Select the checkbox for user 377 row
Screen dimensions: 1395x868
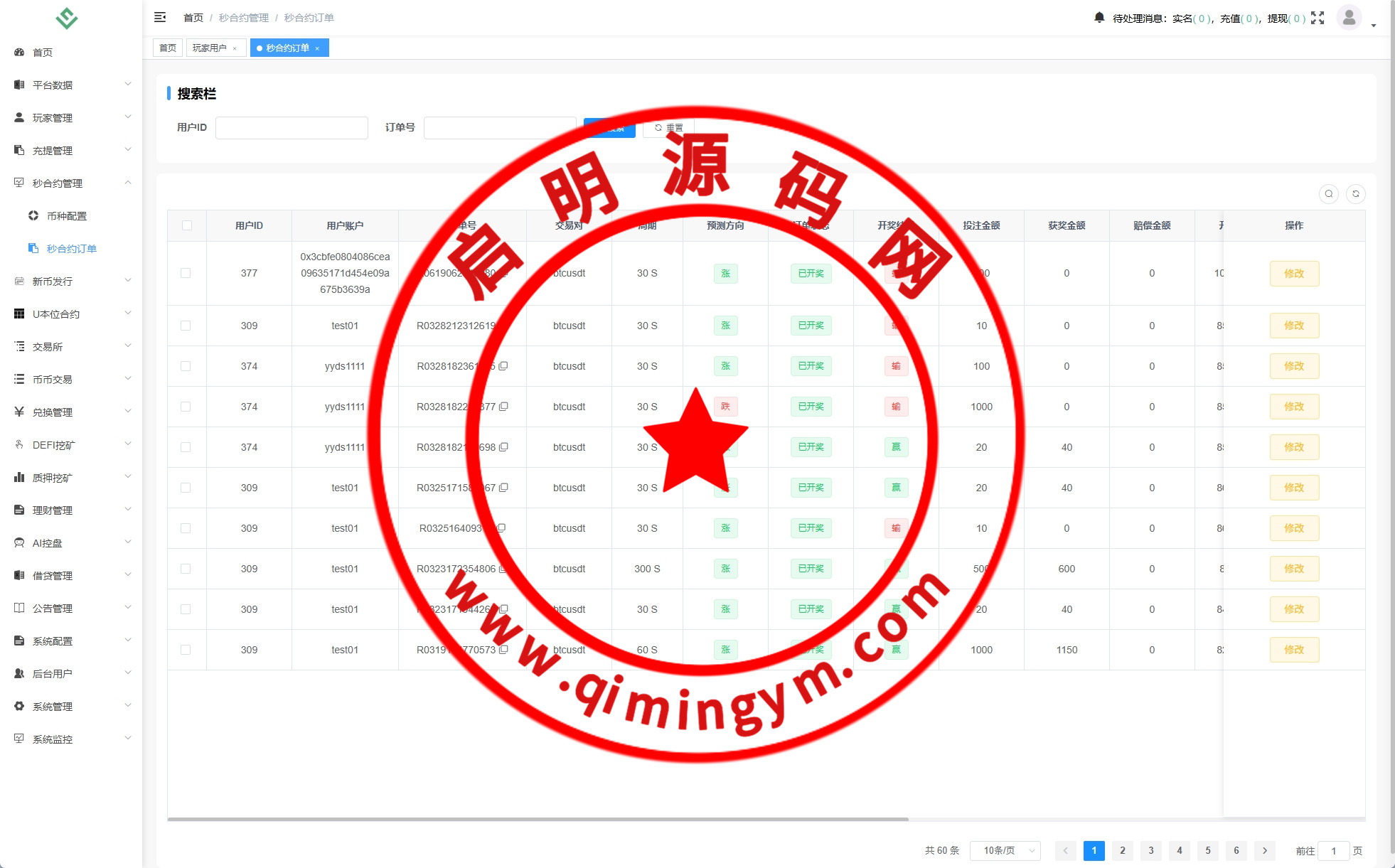coord(186,273)
